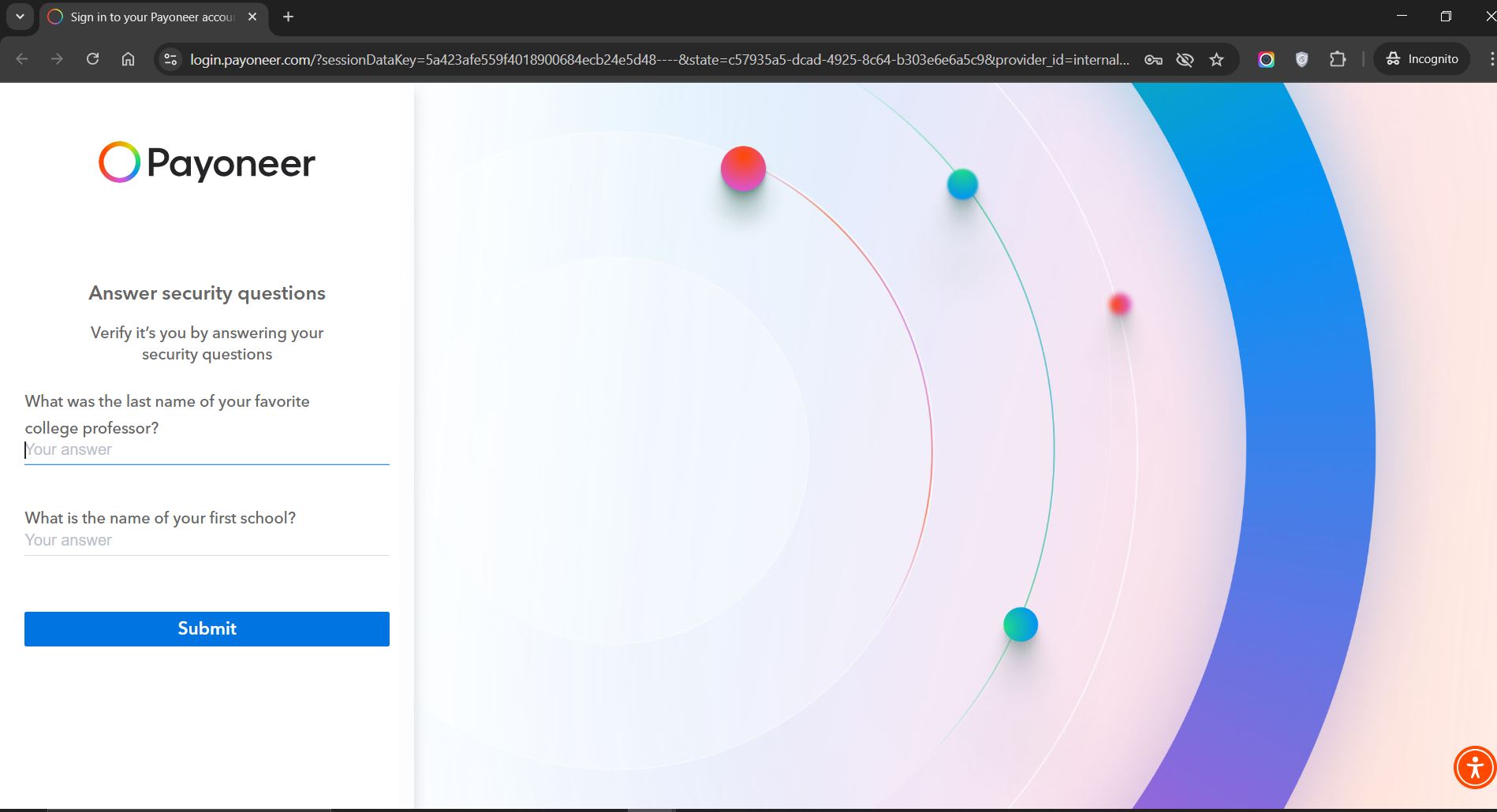Reload the current page
1497x812 pixels.
coord(92,59)
